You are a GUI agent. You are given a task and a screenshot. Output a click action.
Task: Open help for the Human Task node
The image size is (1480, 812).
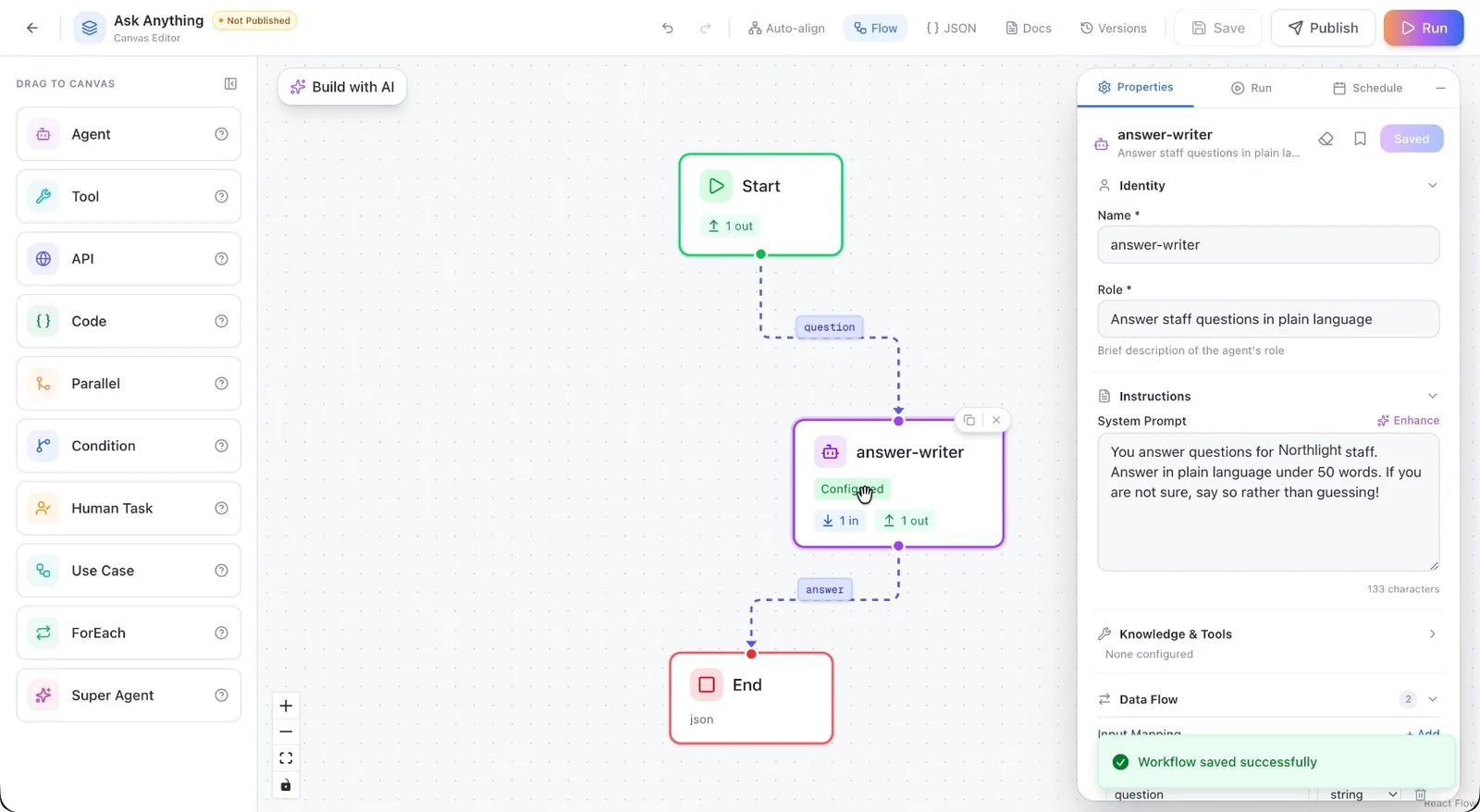click(x=221, y=508)
